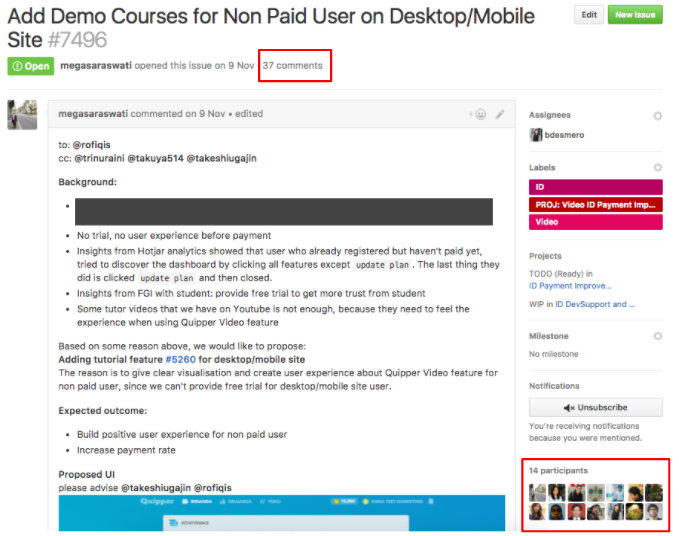Click the @rofiqis mention after 'to:'

(x=91, y=145)
